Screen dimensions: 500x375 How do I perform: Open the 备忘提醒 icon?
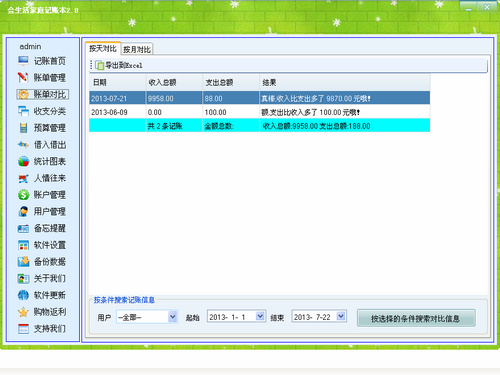pos(23,228)
